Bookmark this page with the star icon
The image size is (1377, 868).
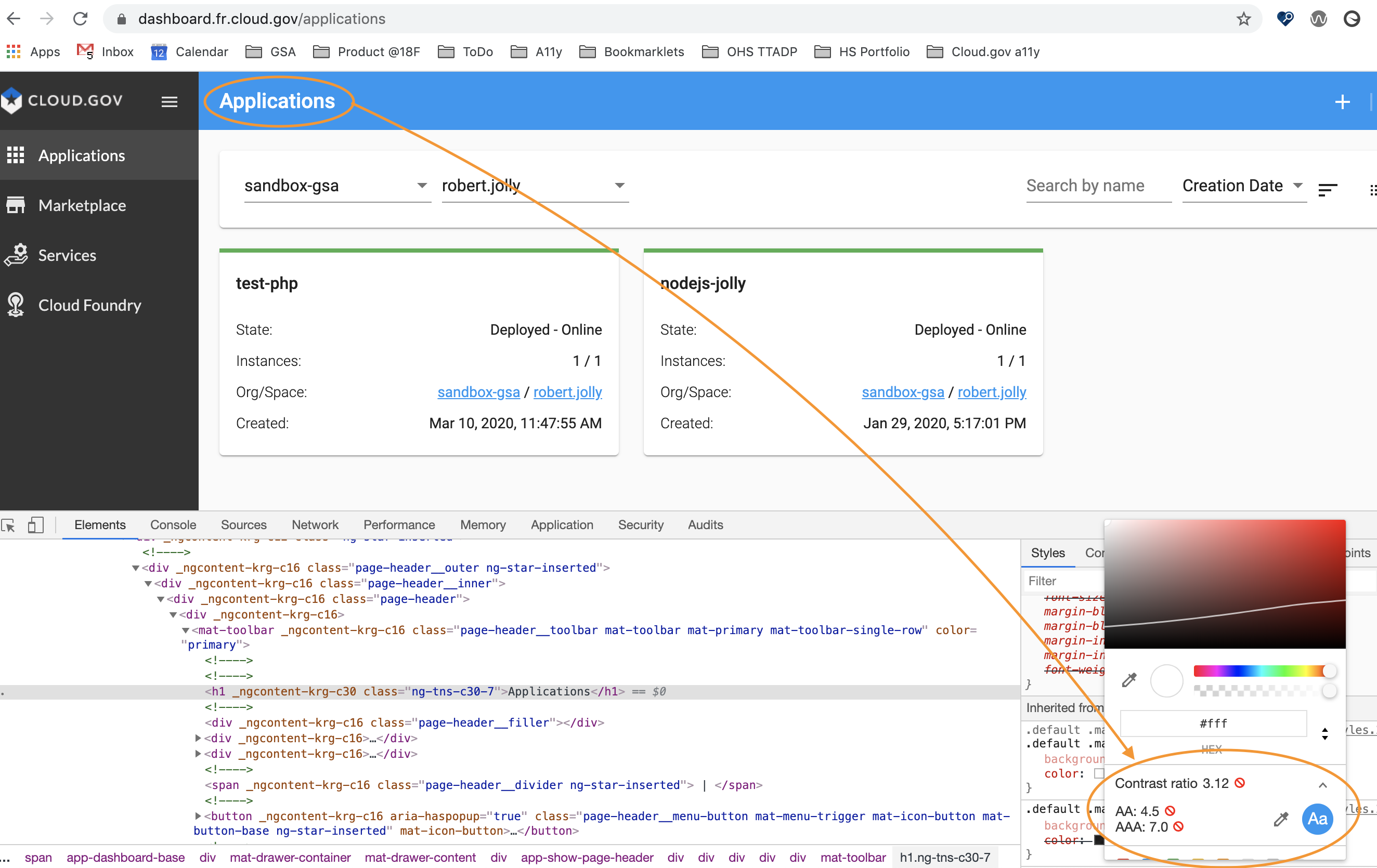[1243, 19]
